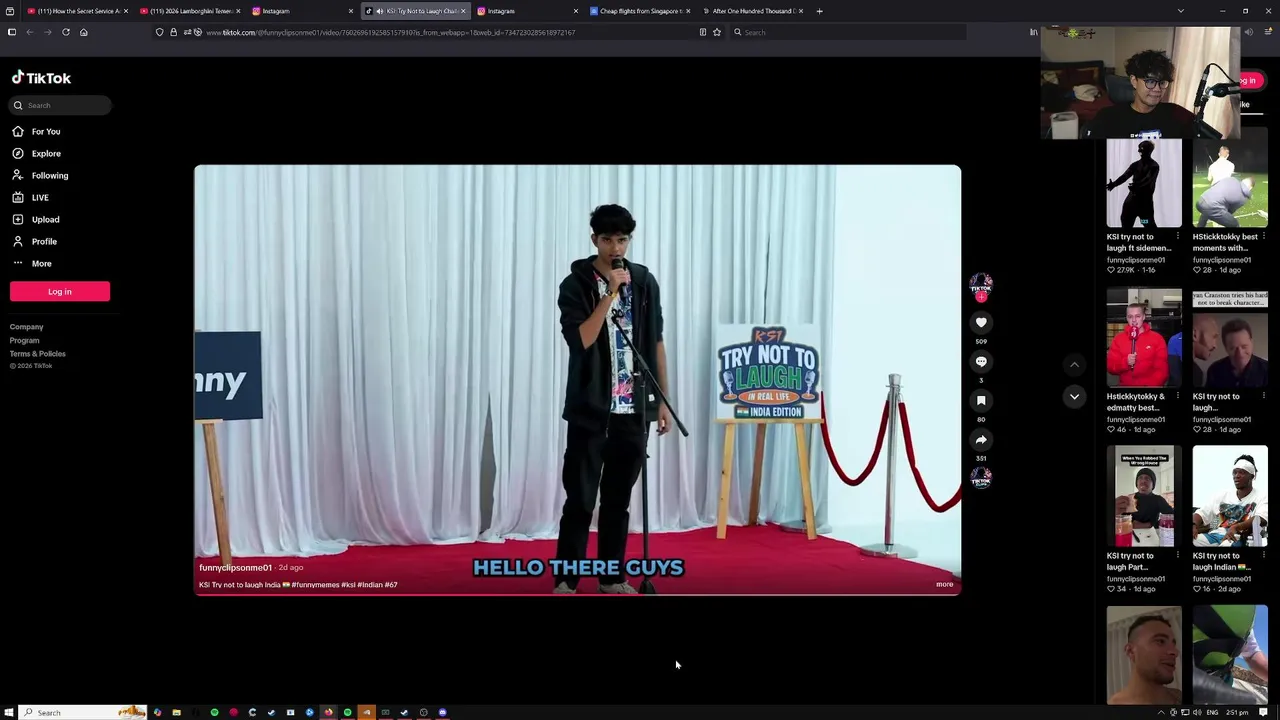Switch to 'After One Hundred Thousand' tab

tap(750, 11)
